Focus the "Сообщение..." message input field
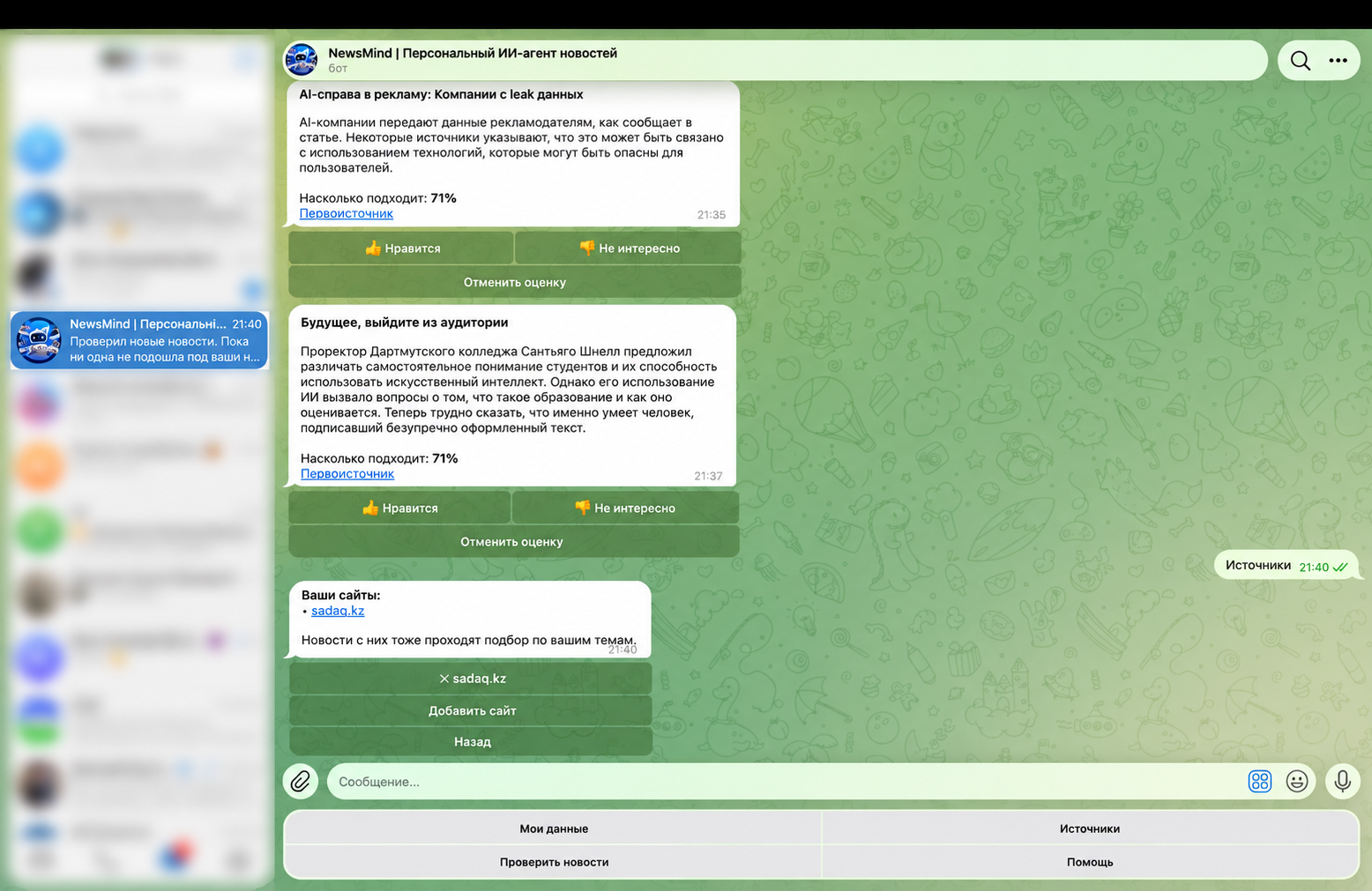Image resolution: width=1372 pixels, height=891 pixels. coord(785,782)
